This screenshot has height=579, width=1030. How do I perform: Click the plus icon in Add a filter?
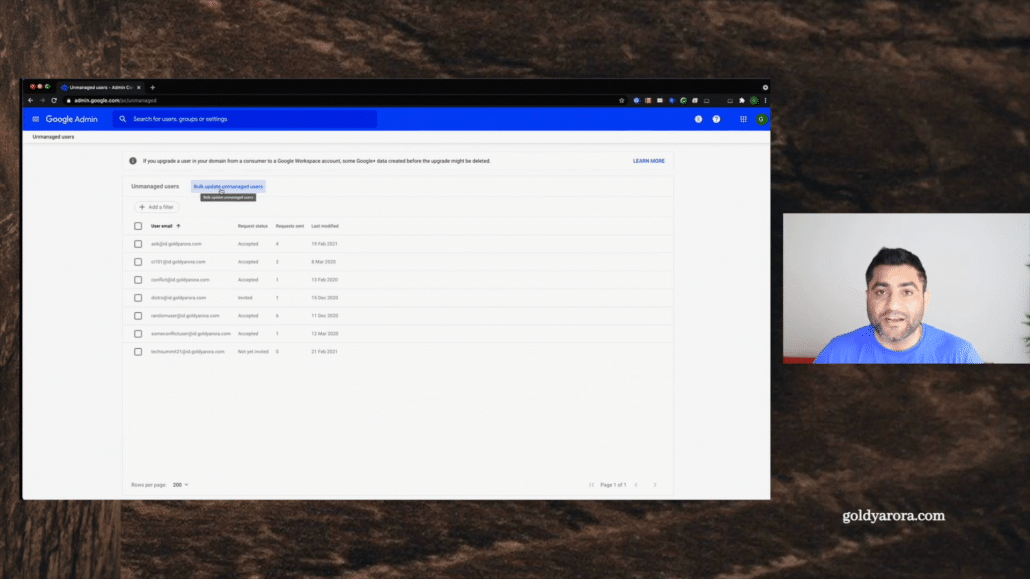tap(142, 207)
